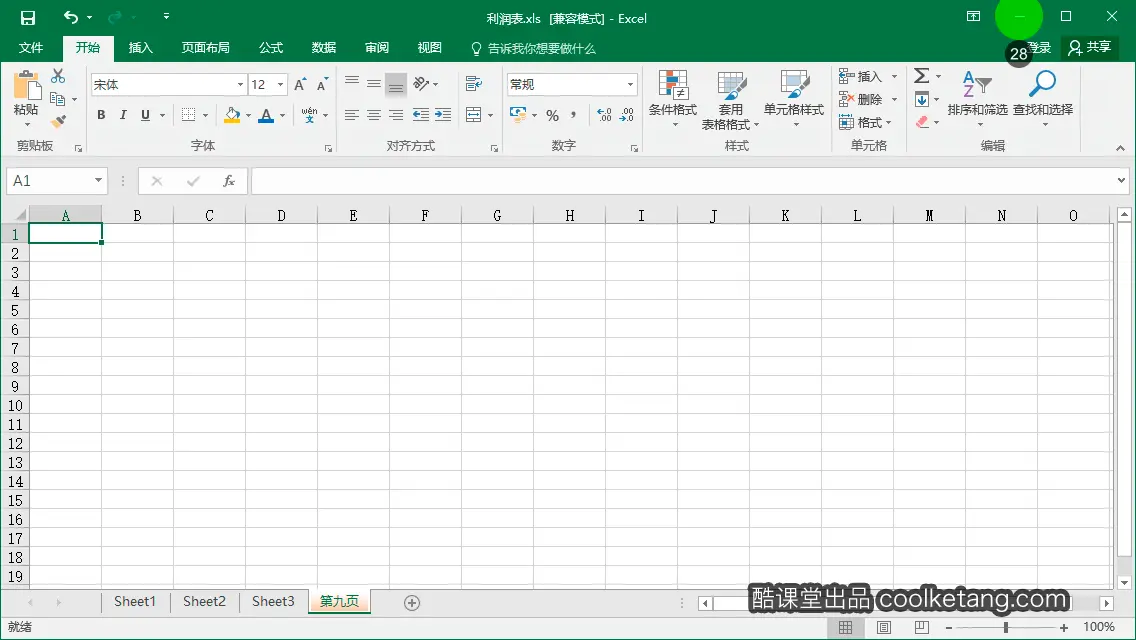Toggle align text right
This screenshot has width=1136, height=640.
click(396, 115)
